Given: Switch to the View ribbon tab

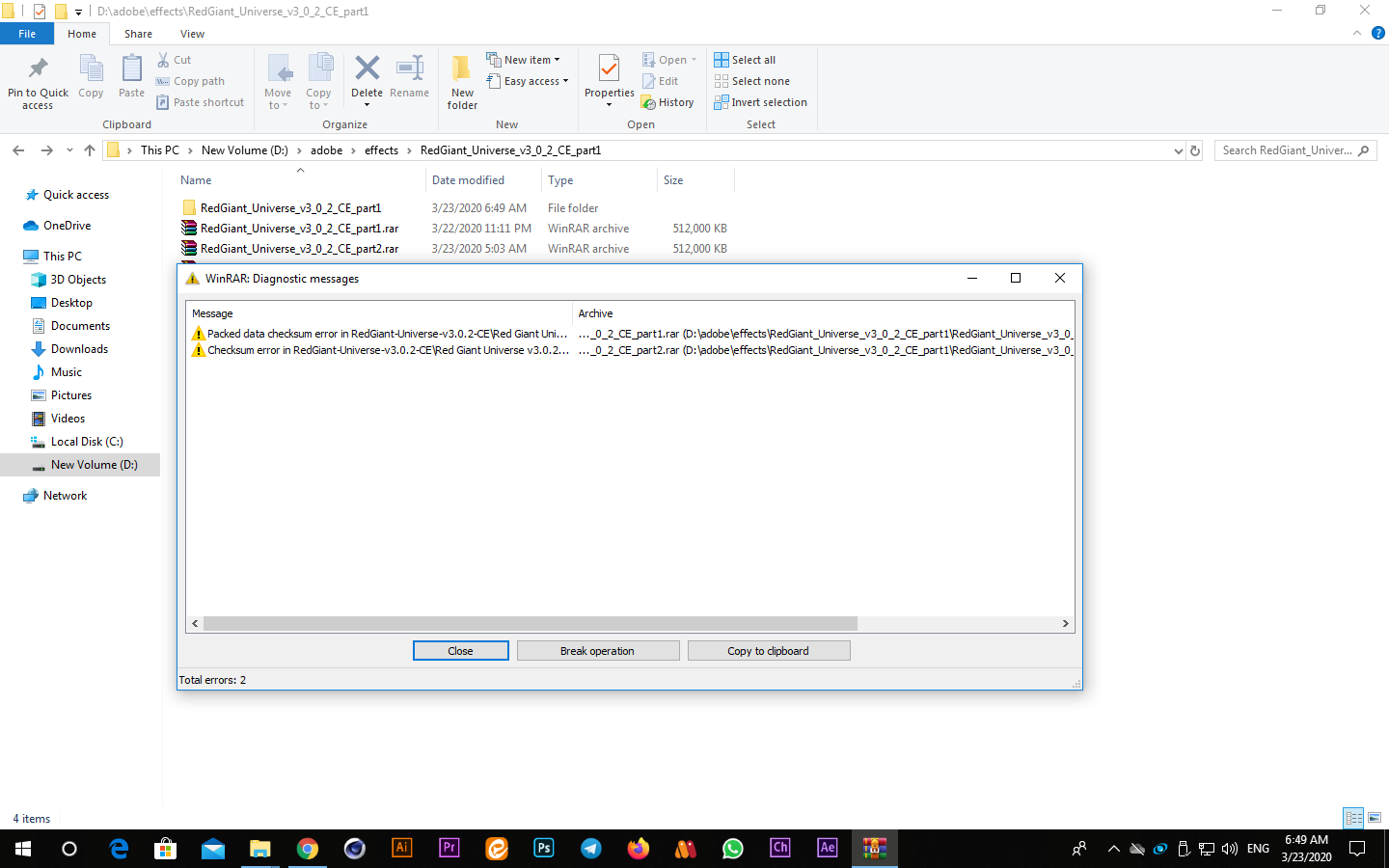Looking at the screenshot, I should pos(192,34).
